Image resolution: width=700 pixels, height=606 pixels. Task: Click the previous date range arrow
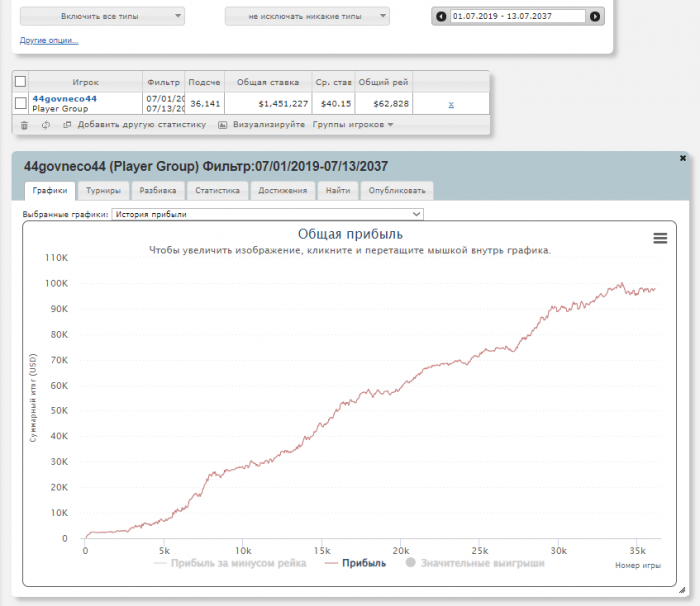[x=441, y=16]
